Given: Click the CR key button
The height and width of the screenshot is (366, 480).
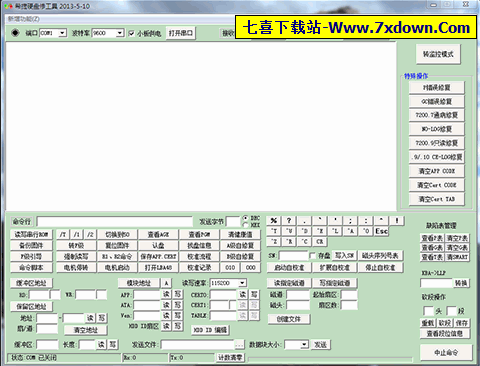Looking at the screenshot, I should point(320,242).
